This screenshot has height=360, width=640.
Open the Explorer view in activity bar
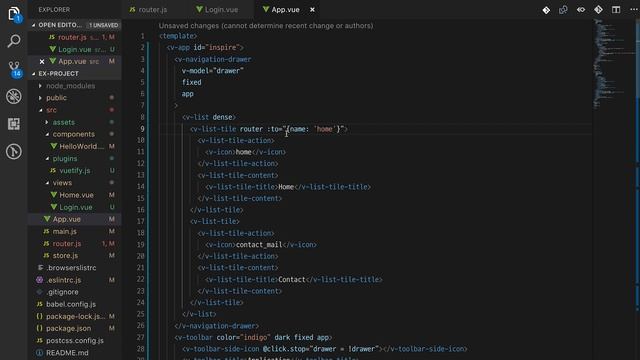point(13,14)
